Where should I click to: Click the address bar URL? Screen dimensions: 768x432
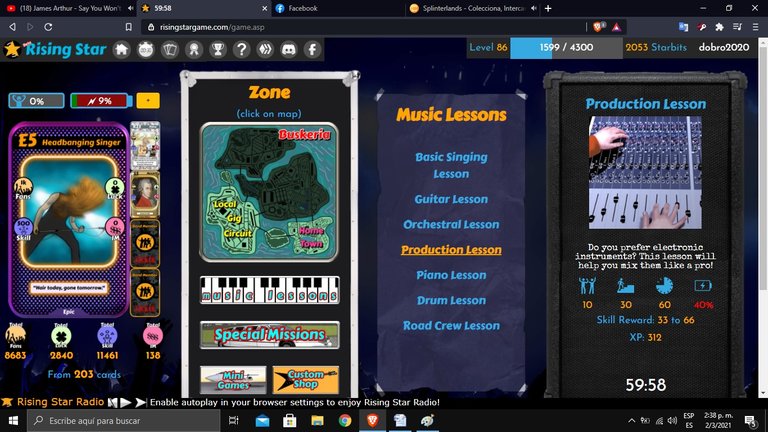(212, 27)
